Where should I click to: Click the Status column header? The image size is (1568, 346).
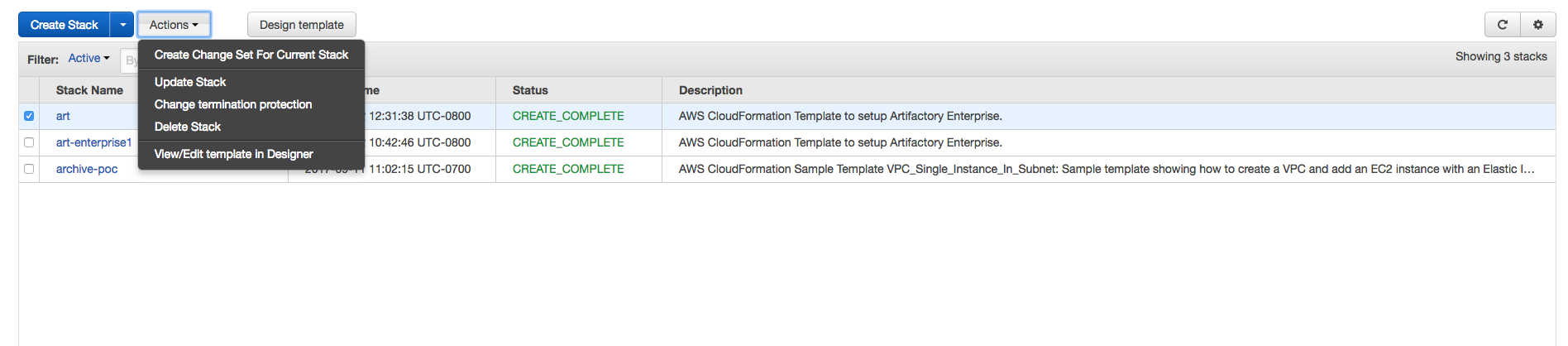click(x=530, y=90)
